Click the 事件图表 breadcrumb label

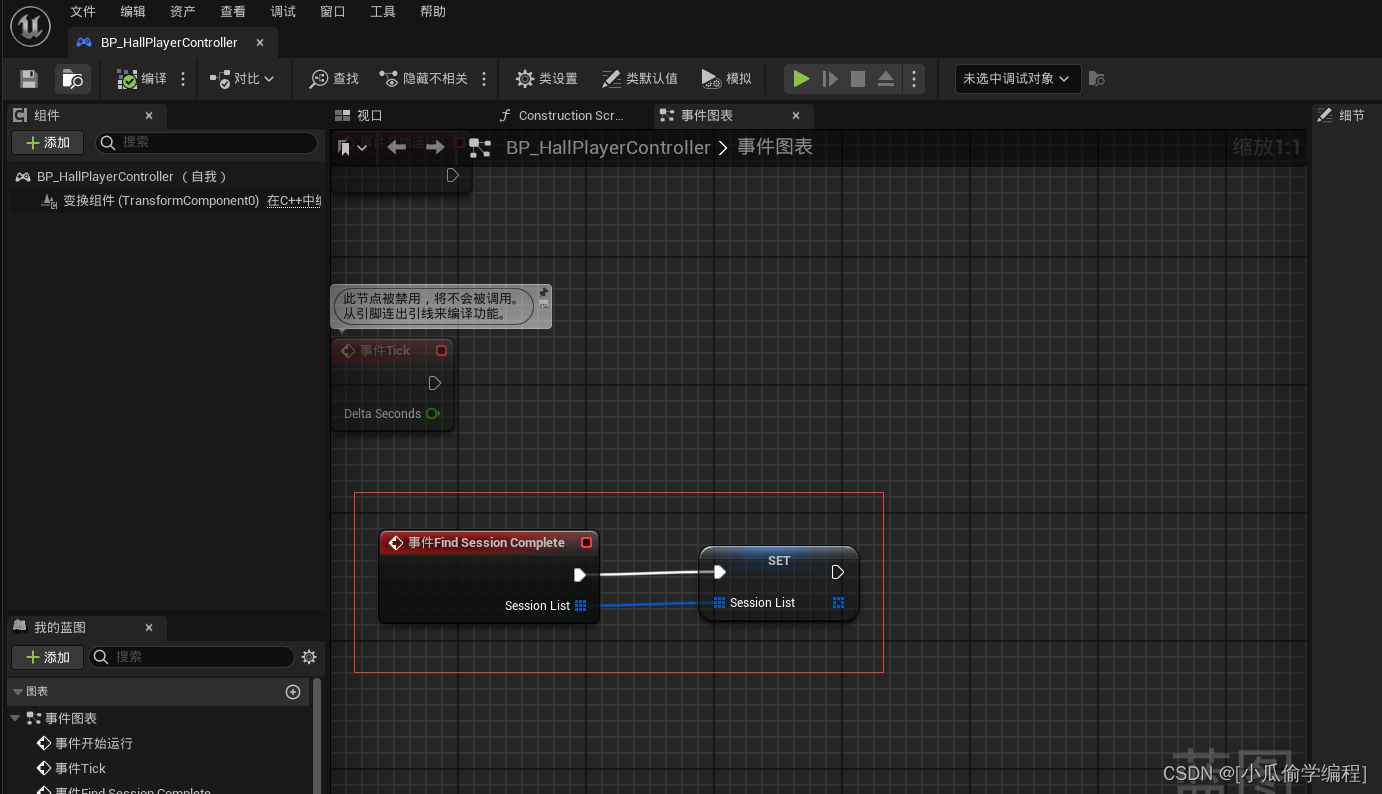pyautogui.click(x=775, y=147)
